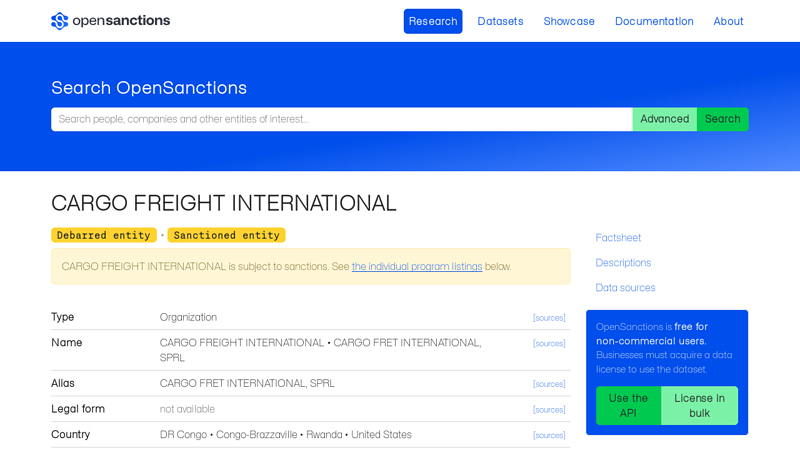
Task: Focus the search entities input field
Action: click(342, 119)
